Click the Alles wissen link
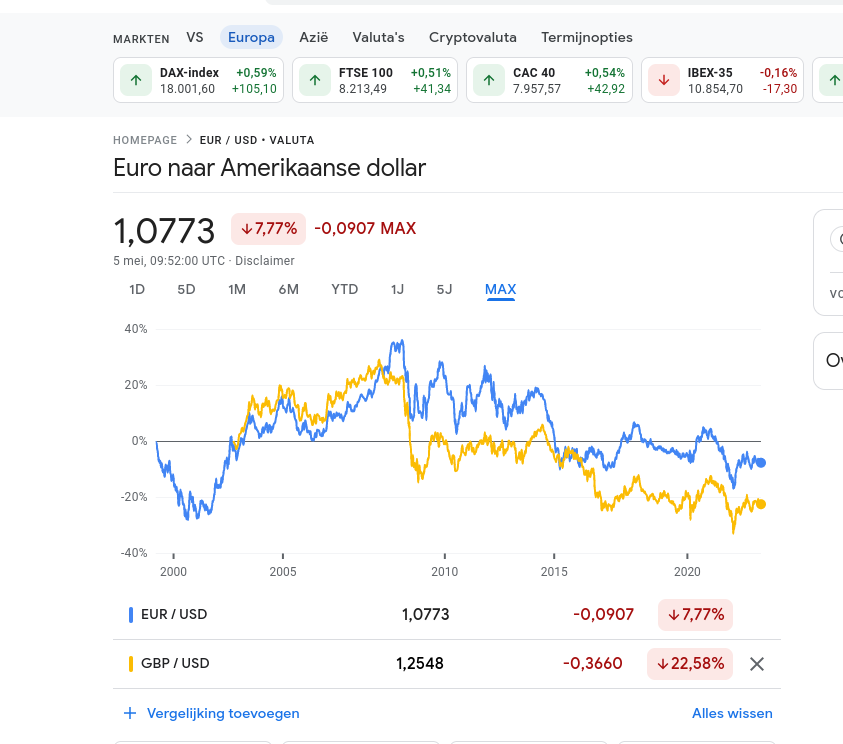 732,713
